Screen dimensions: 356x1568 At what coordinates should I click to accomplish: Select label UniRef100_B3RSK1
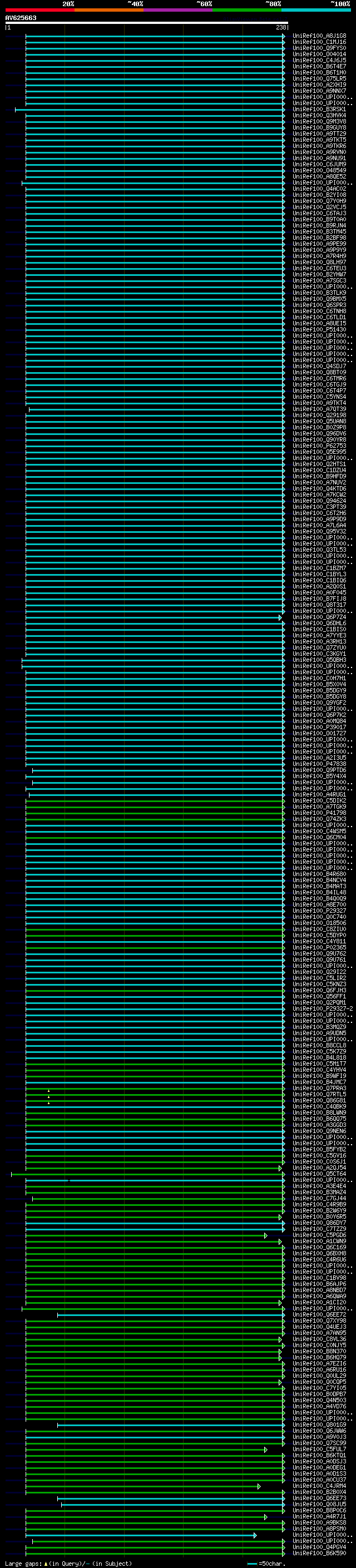(x=319, y=110)
